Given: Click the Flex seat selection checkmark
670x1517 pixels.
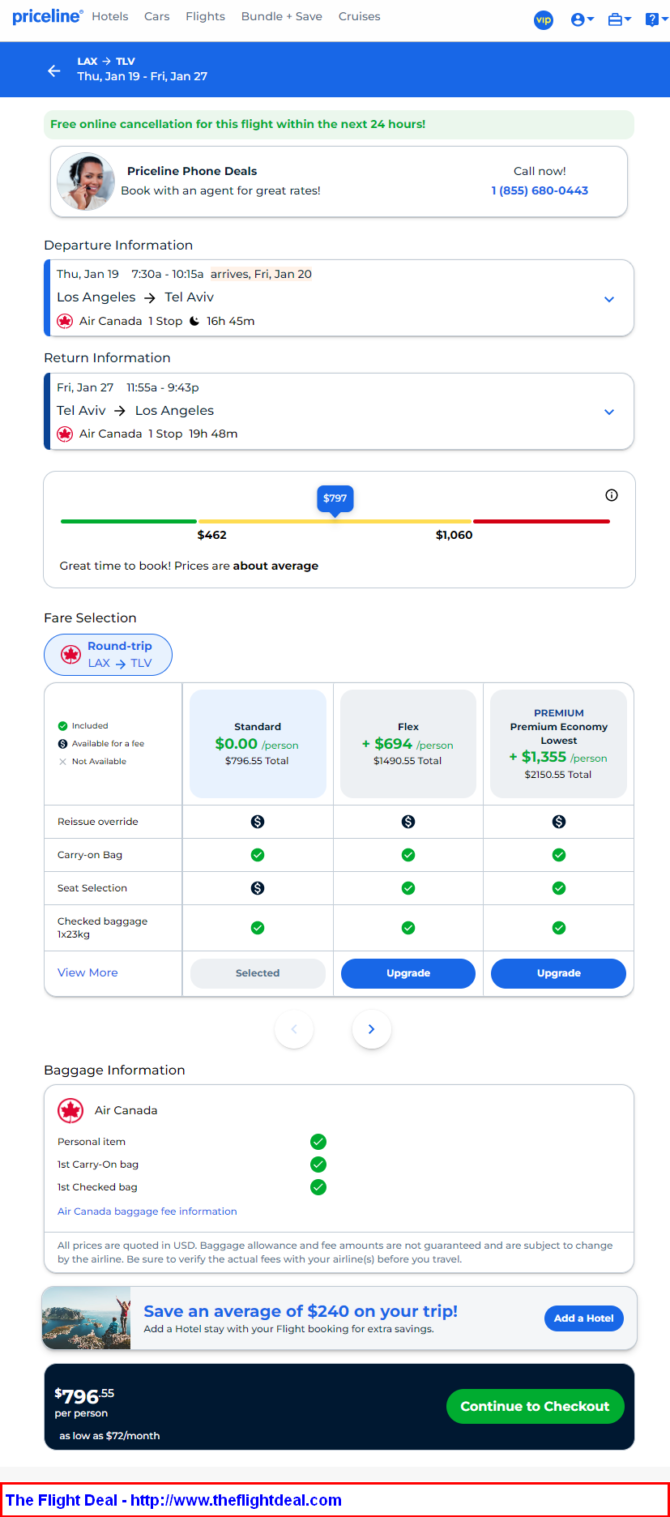Looking at the screenshot, I should tap(408, 888).
